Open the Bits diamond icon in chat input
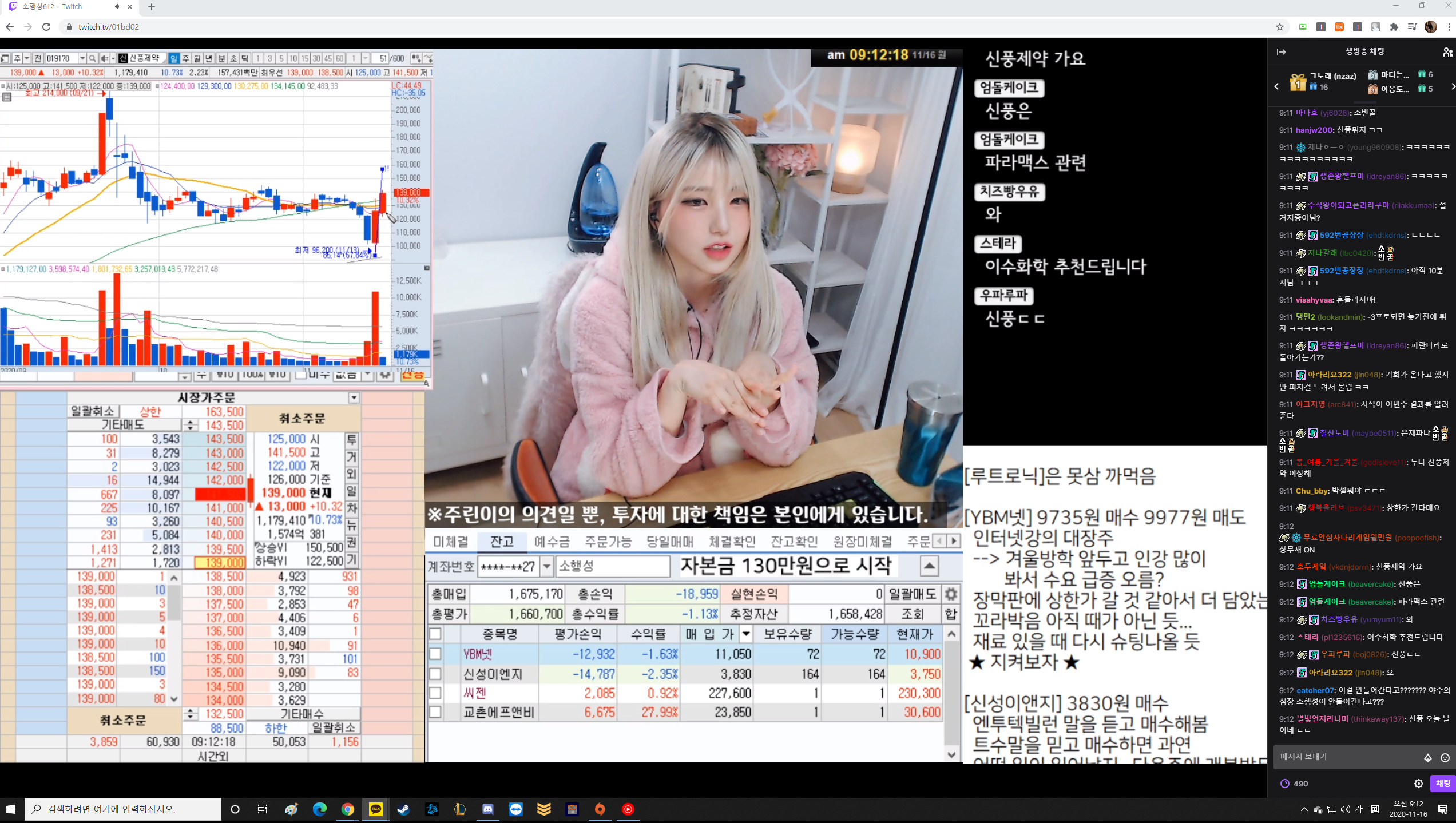The height and width of the screenshot is (823, 1456). pyautogui.click(x=1427, y=758)
